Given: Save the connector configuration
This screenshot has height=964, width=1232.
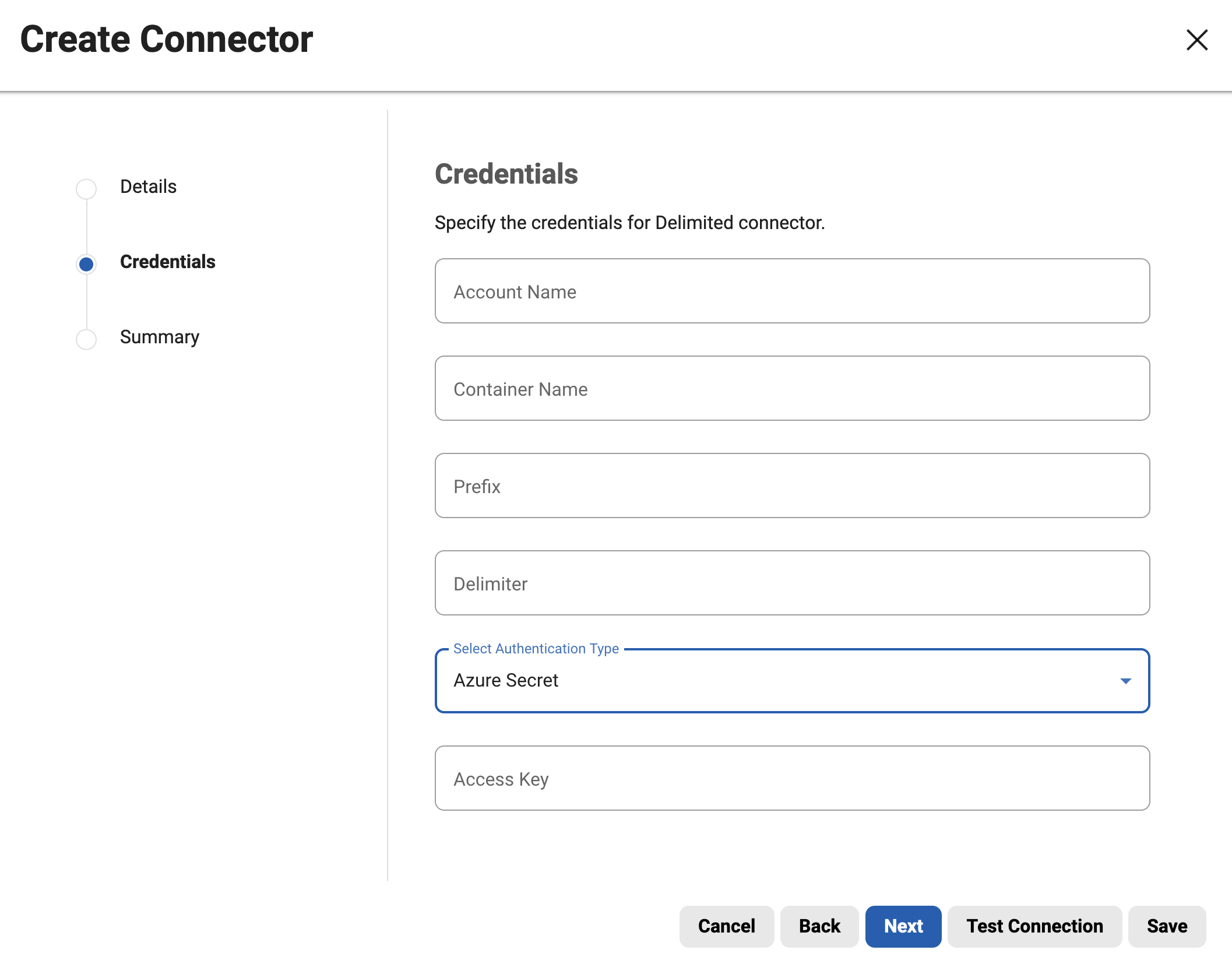Looking at the screenshot, I should (x=1166, y=926).
